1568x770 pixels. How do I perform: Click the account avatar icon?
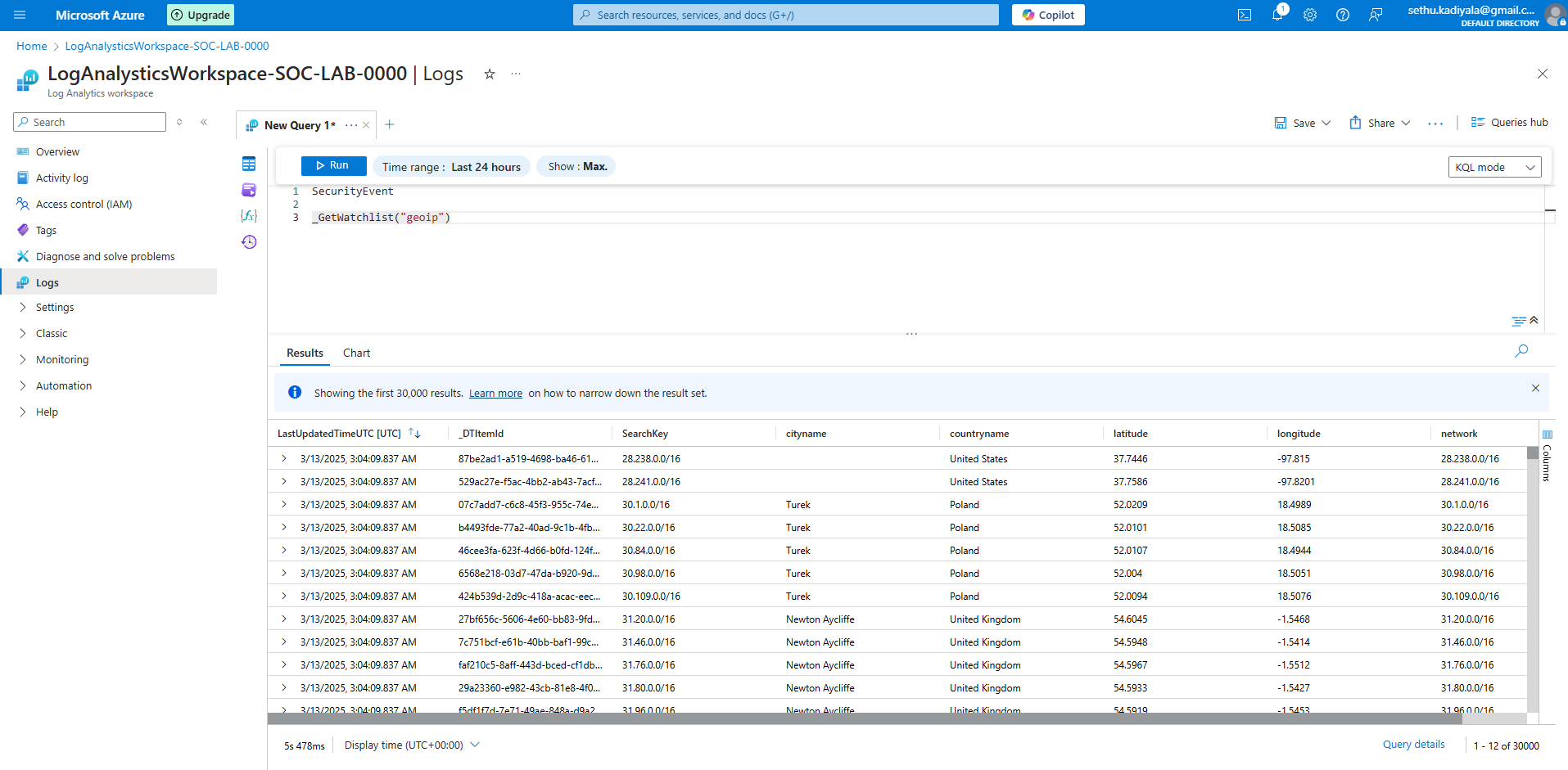pos(1555,15)
